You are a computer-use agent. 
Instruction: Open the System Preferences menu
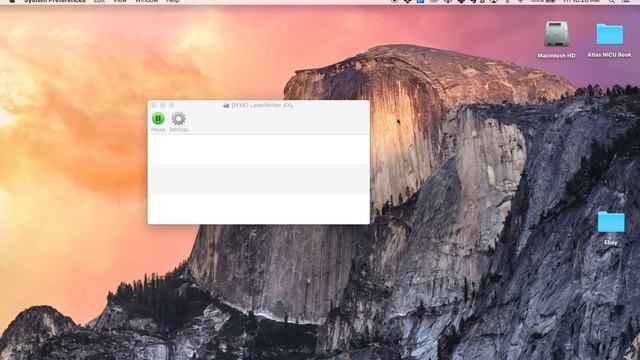pyautogui.click(x=55, y=1)
